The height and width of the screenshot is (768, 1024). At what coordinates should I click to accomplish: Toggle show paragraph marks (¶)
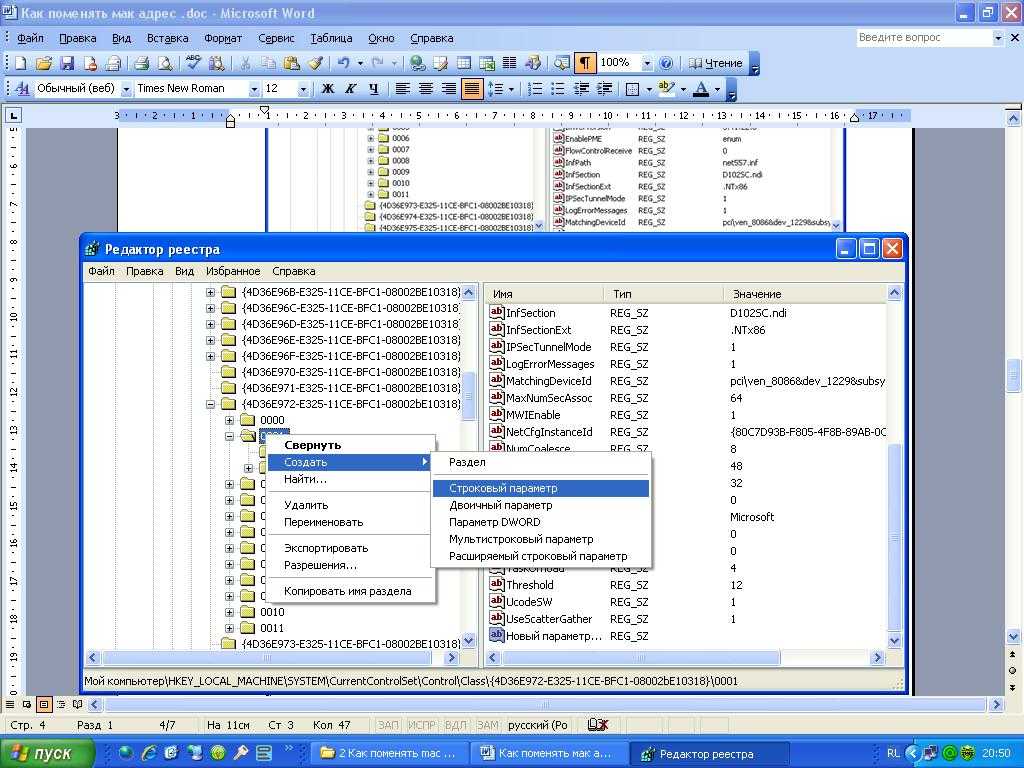tap(585, 63)
